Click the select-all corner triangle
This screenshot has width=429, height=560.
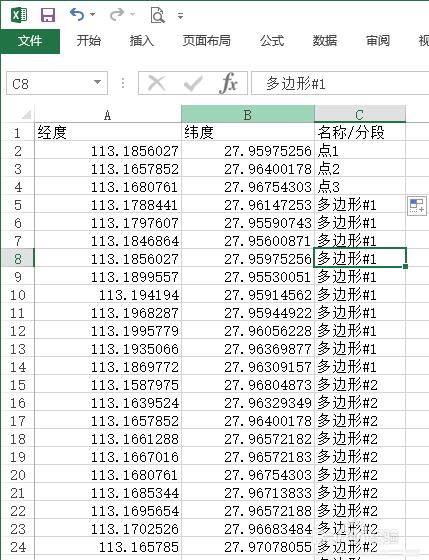[x=26, y=115]
